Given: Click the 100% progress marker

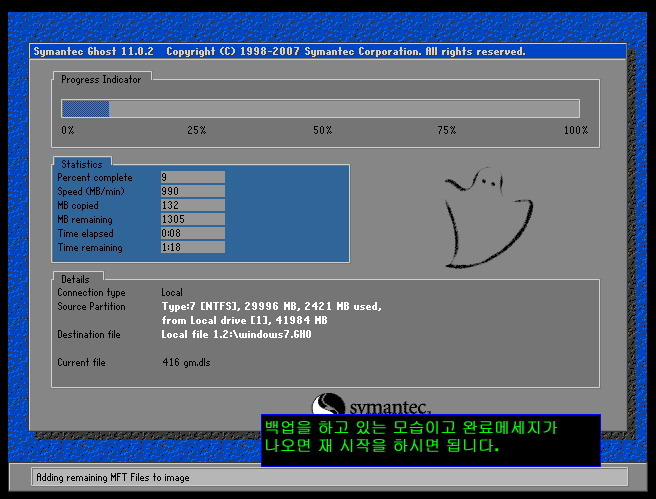Looking at the screenshot, I should (x=576, y=130).
